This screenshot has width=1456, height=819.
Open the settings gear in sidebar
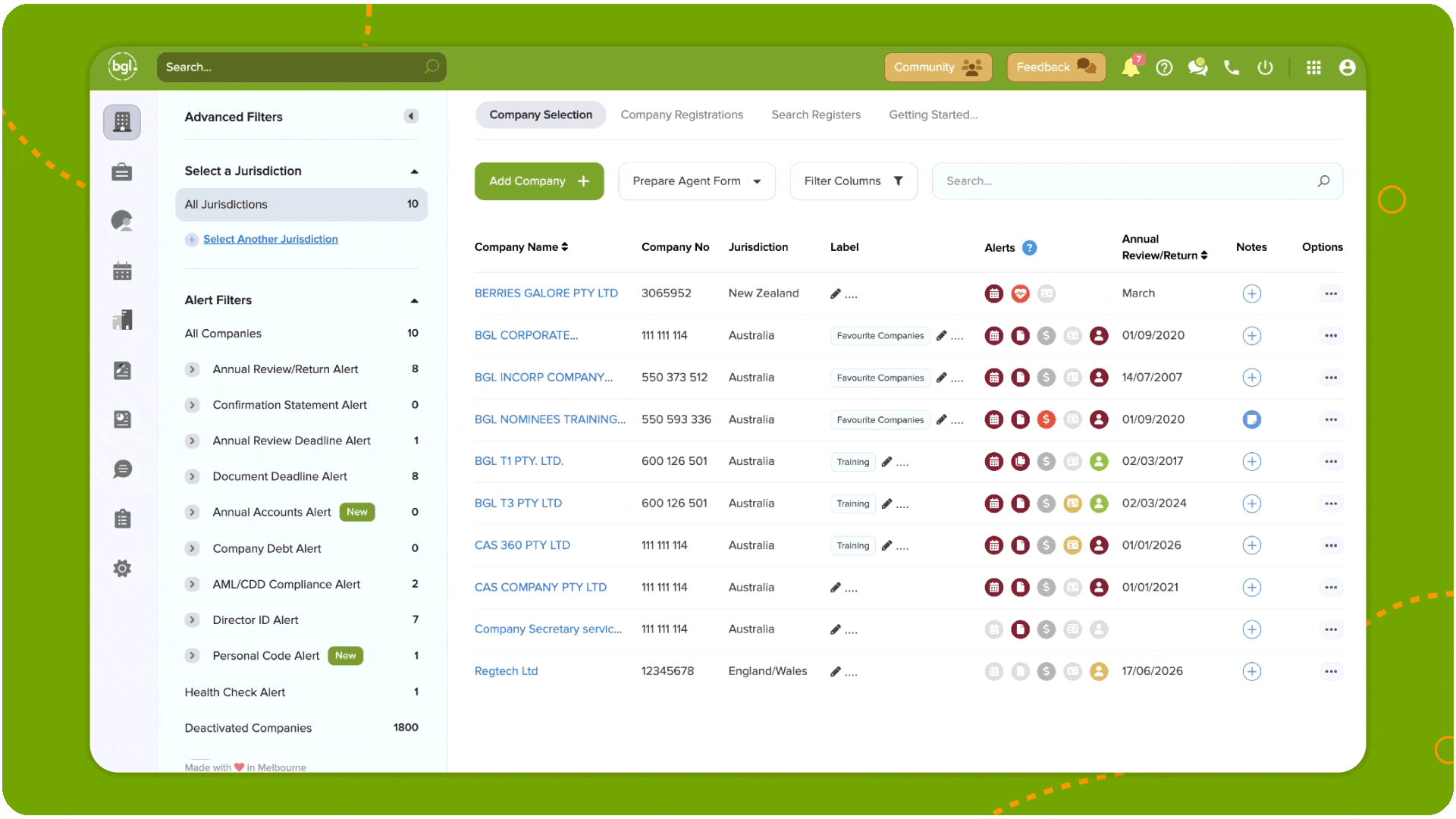122,568
